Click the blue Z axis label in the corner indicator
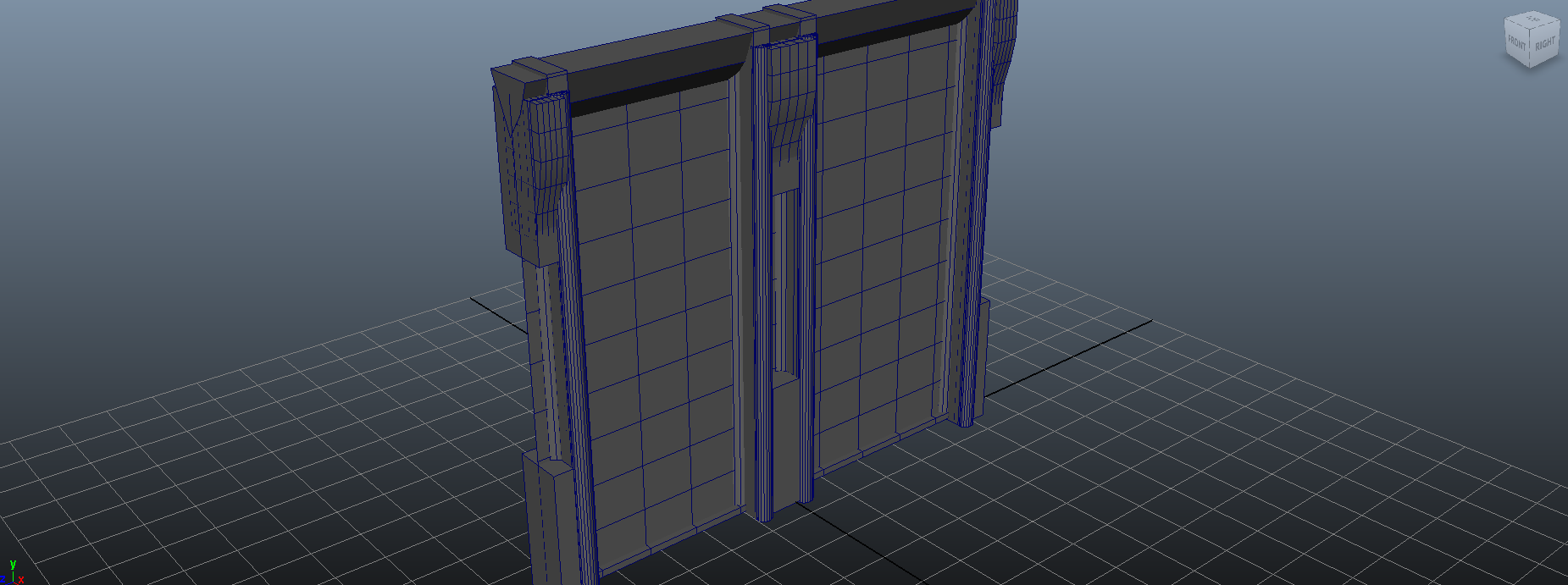1568x585 pixels. (3, 579)
